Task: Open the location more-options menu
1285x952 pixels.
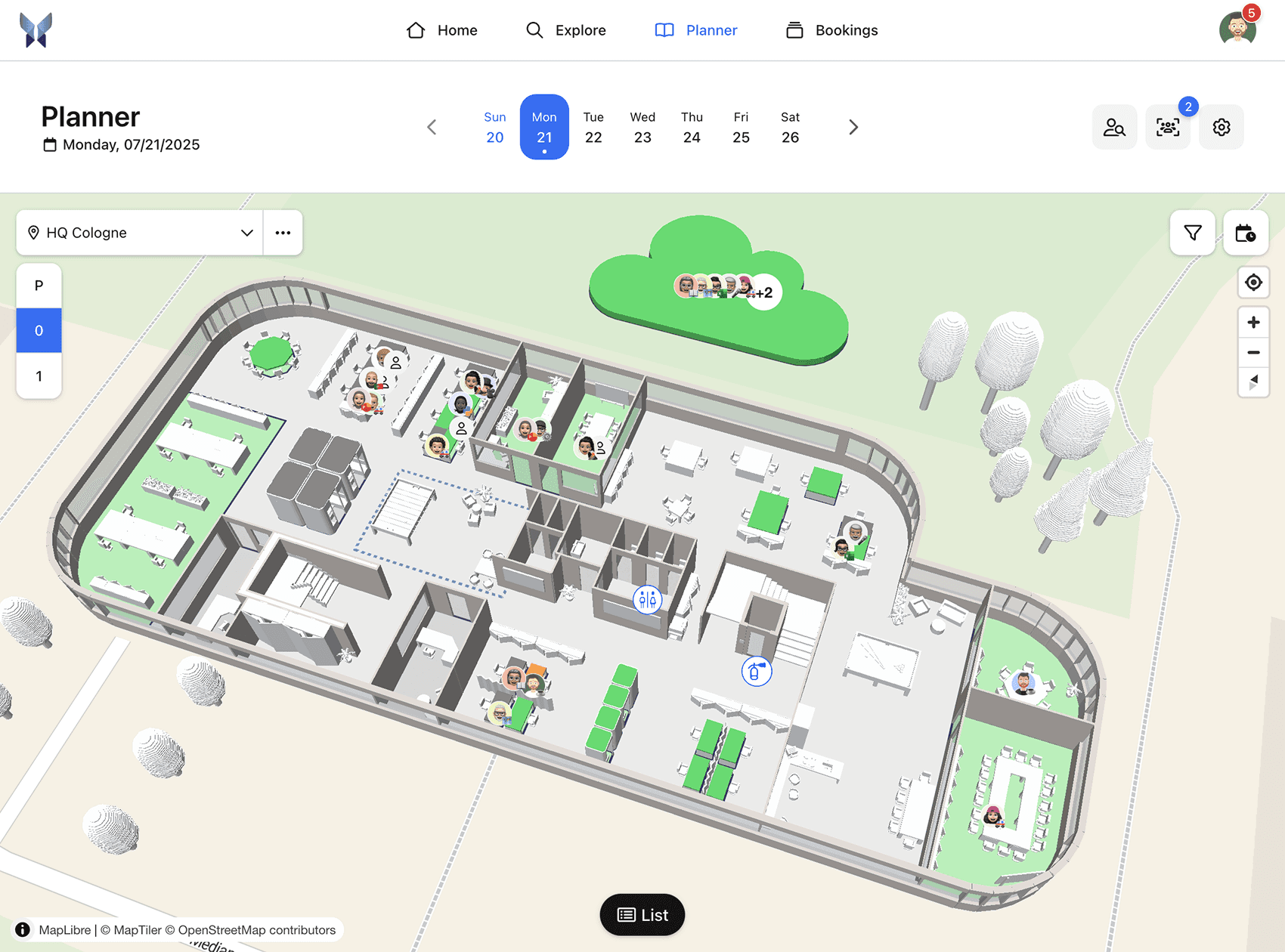Action: 283,233
